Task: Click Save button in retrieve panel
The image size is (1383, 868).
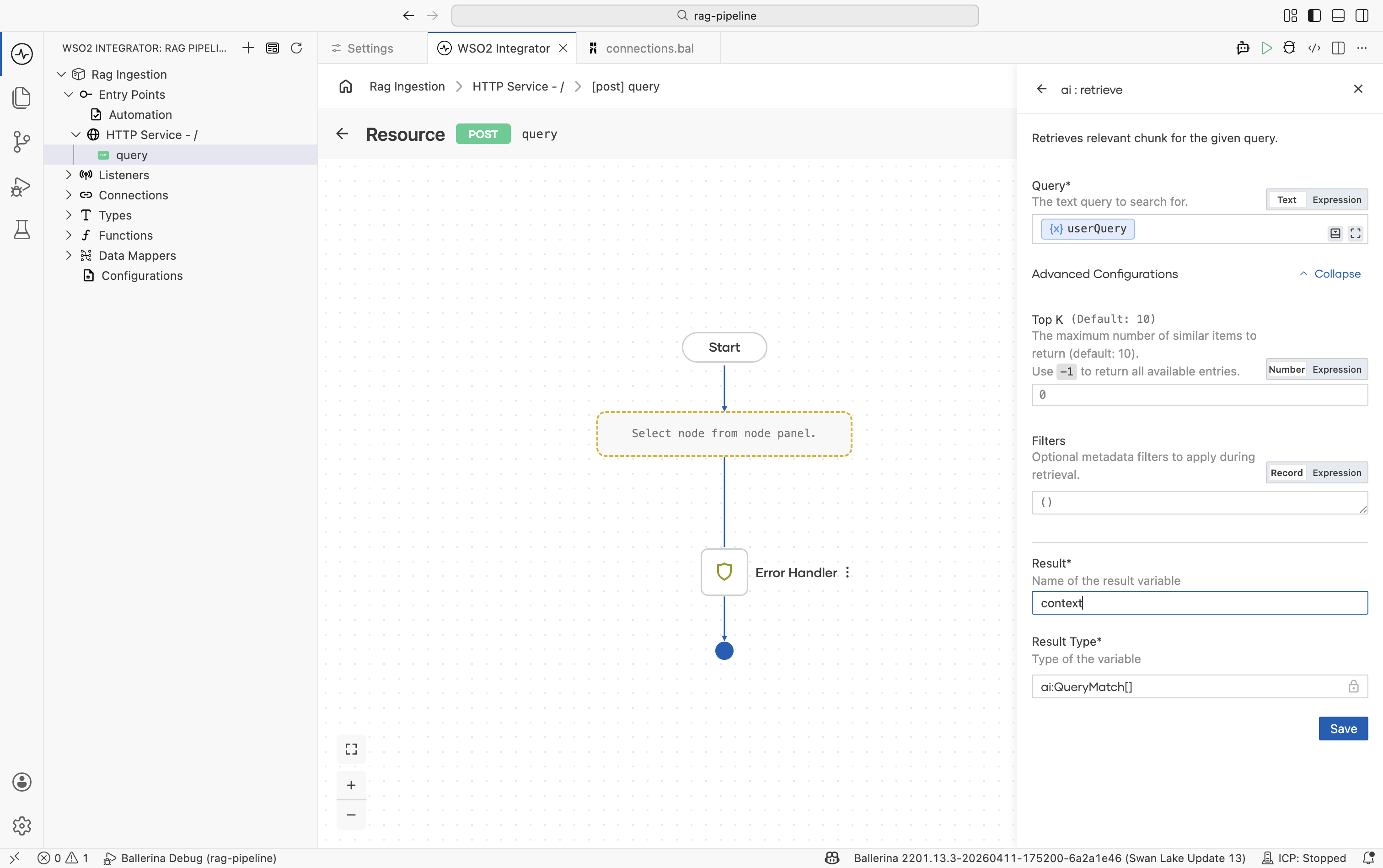Action: (1343, 729)
